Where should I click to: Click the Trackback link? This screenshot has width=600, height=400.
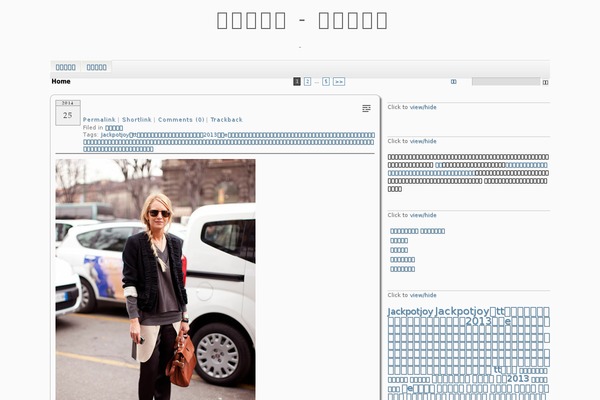(227, 120)
